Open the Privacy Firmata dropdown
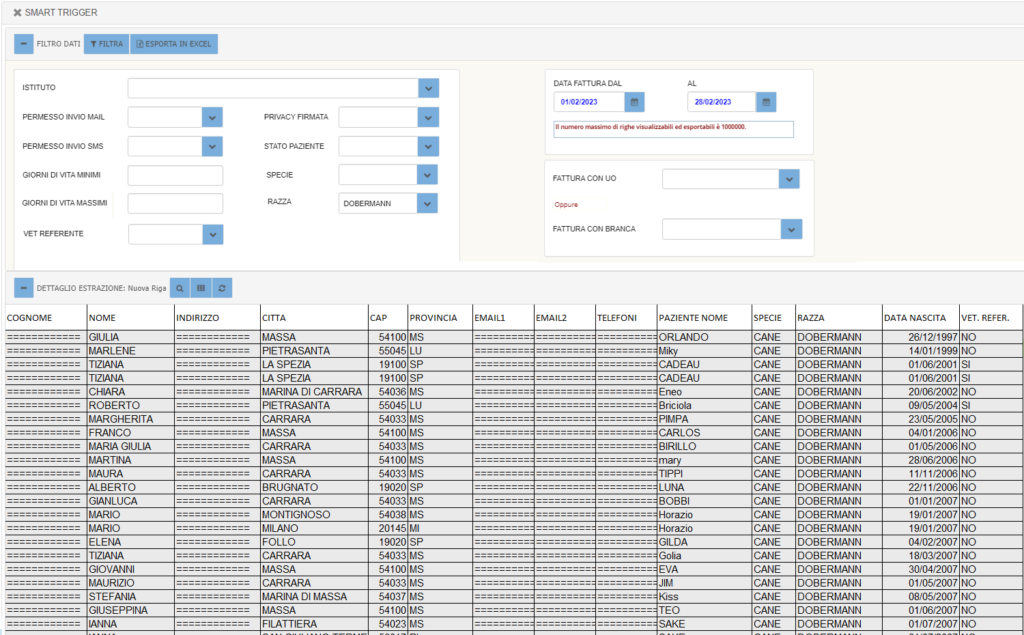The image size is (1024, 635). click(428, 118)
